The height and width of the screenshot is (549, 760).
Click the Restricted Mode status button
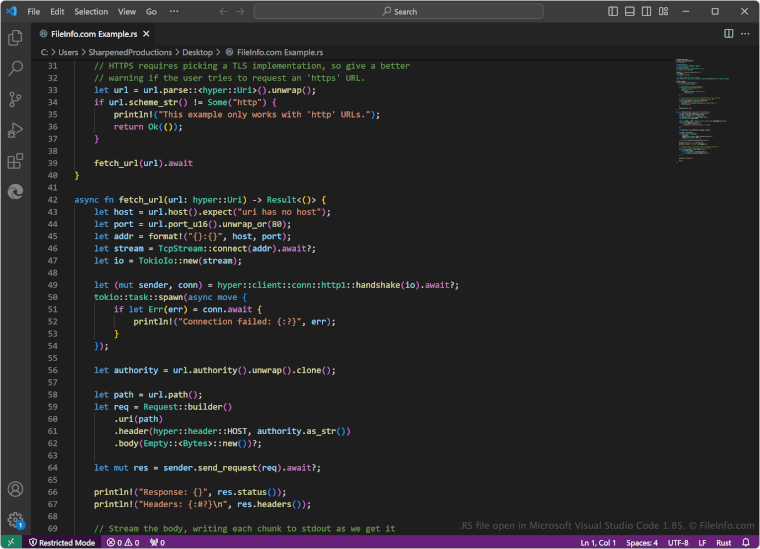pos(62,542)
